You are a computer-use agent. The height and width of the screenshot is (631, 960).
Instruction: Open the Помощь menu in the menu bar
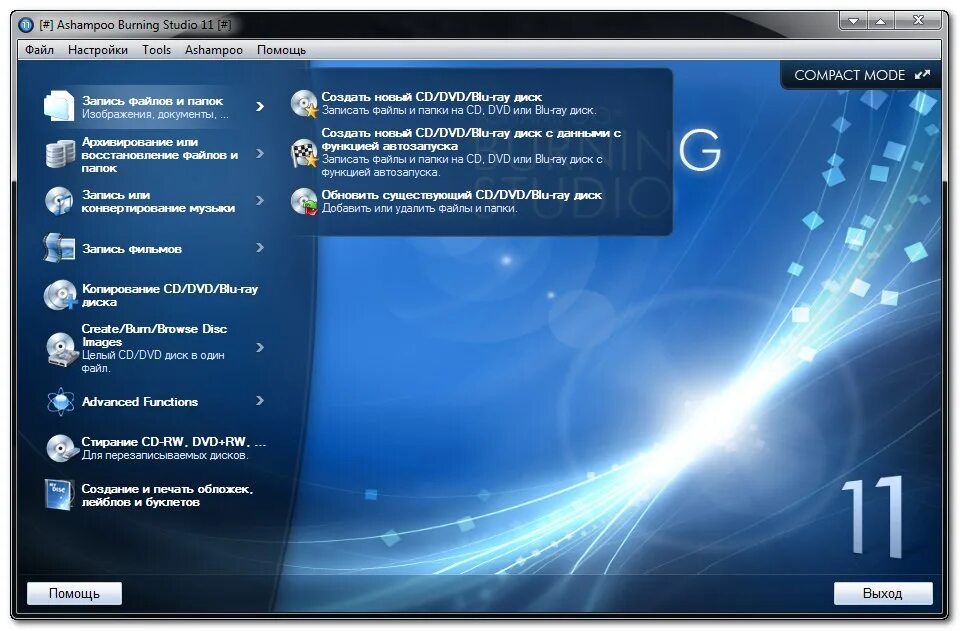[281, 50]
